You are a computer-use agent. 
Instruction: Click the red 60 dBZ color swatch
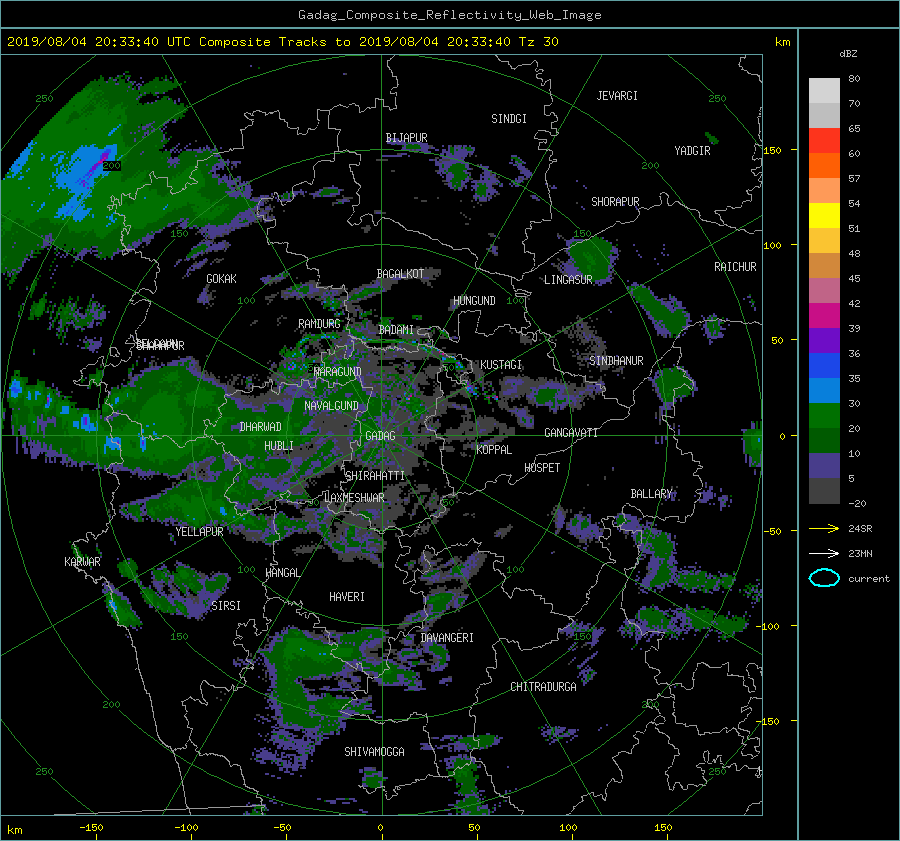pos(824,141)
